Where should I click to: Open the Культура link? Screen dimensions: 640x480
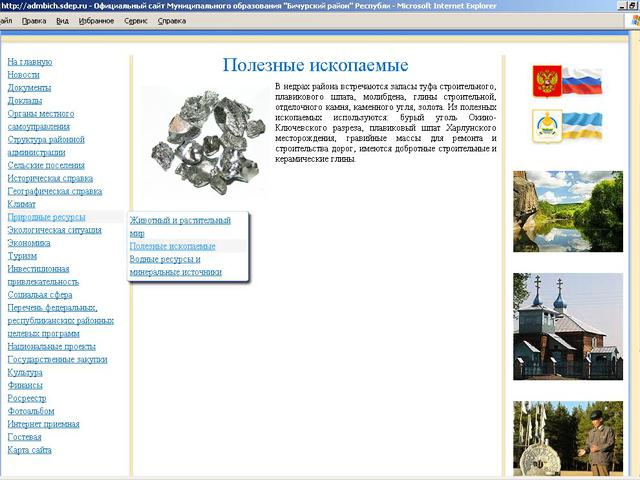[x=25, y=373]
